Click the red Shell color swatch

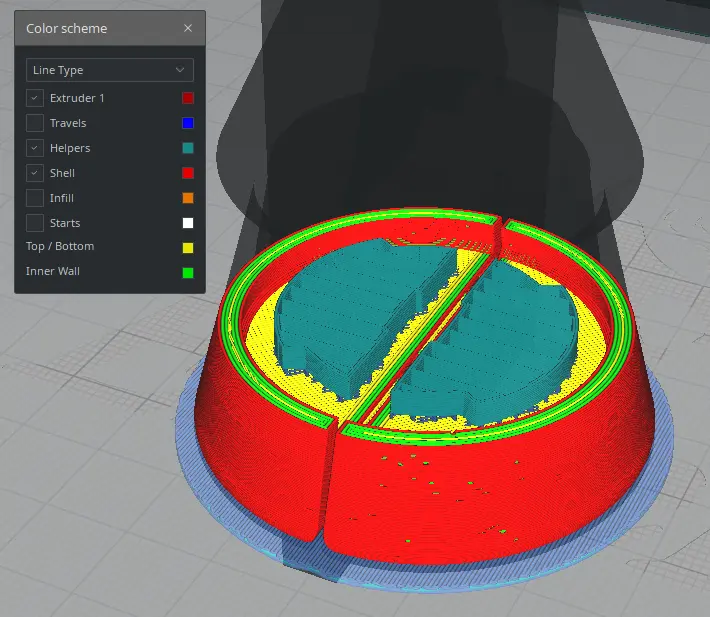188,173
